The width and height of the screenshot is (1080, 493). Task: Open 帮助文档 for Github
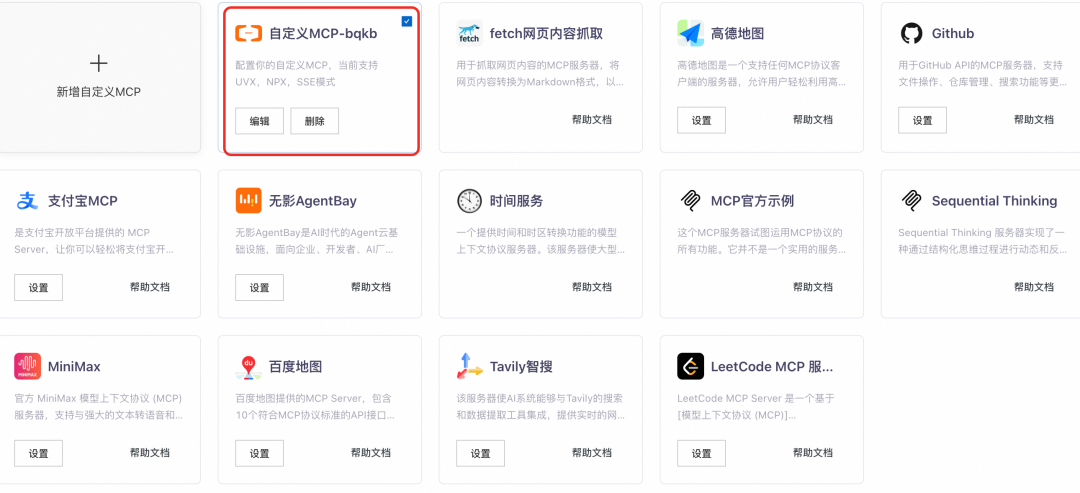(x=1034, y=119)
